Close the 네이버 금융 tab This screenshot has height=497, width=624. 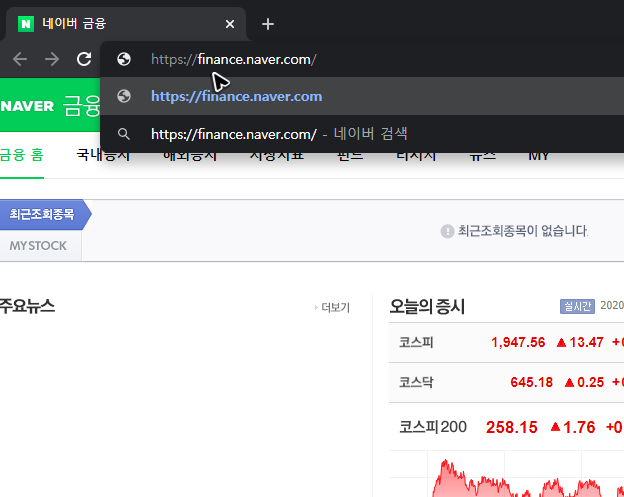[230, 24]
